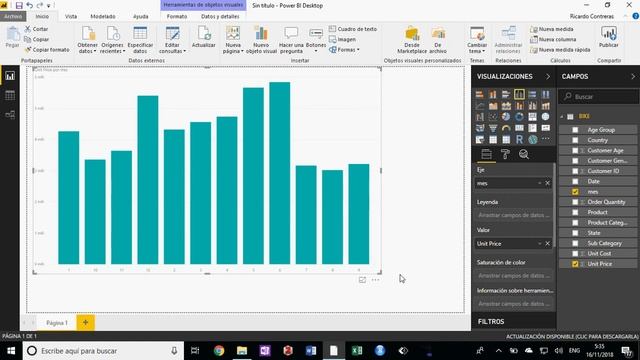The width and height of the screenshot is (640, 360).
Task: Check the Customer Age field
Action: 575,151
